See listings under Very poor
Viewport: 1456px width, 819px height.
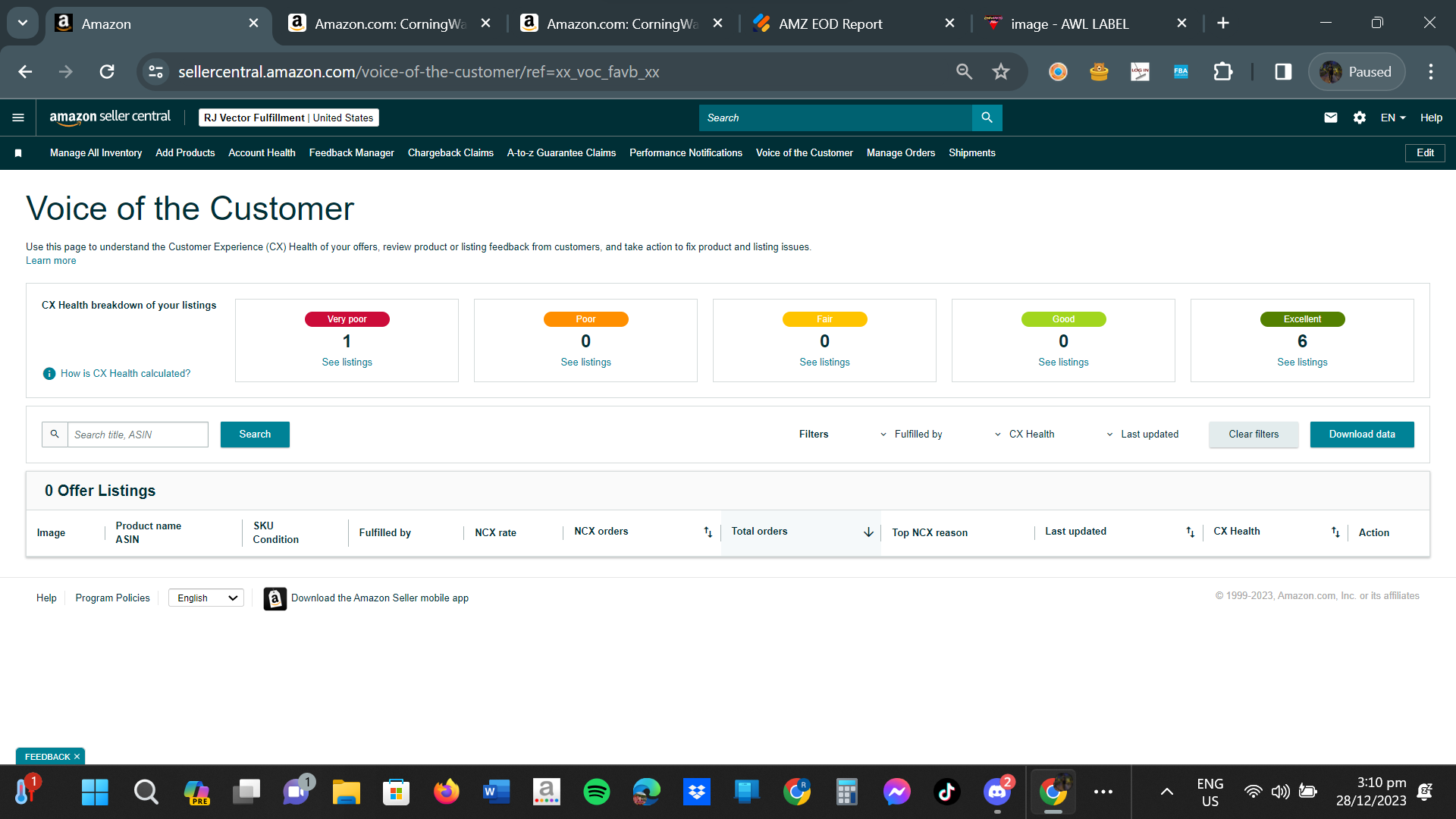click(x=347, y=362)
